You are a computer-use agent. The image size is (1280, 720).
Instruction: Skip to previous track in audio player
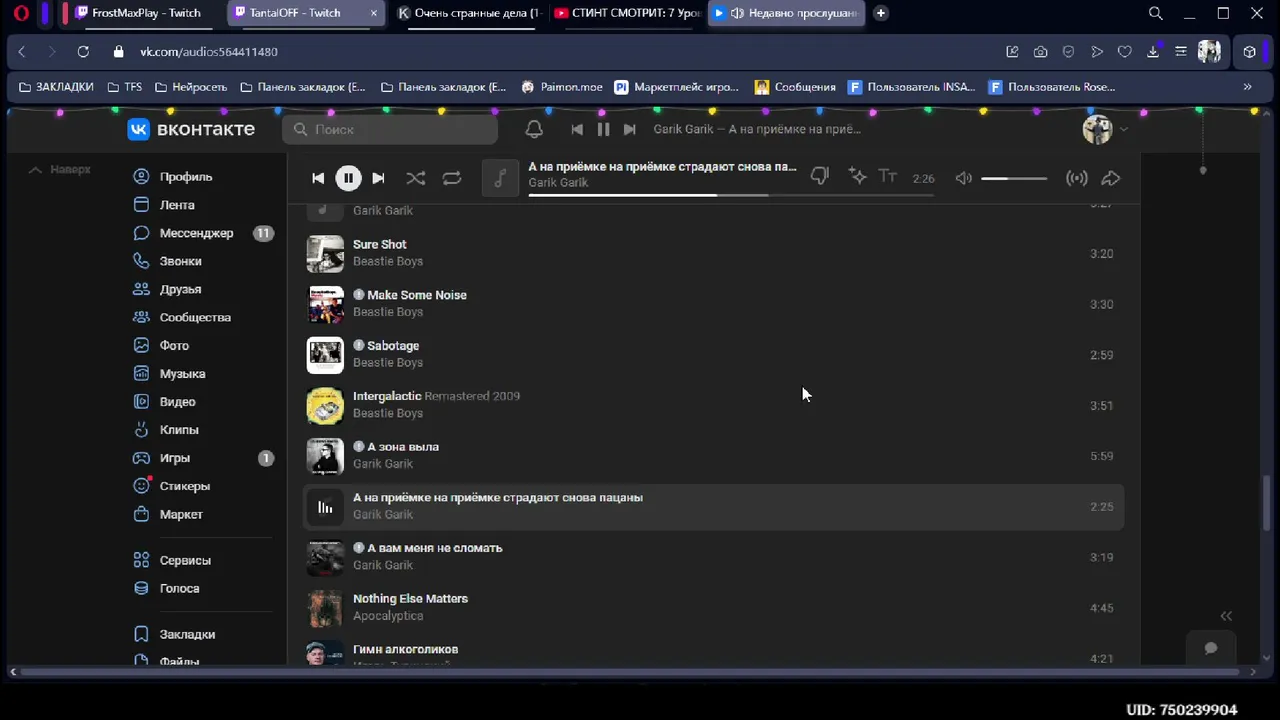click(318, 178)
